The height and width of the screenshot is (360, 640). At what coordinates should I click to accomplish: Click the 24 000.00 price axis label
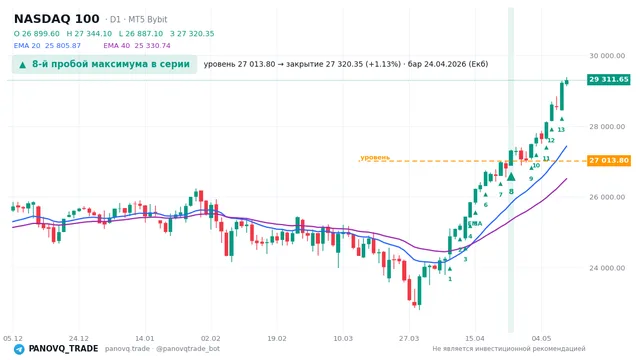click(x=607, y=268)
